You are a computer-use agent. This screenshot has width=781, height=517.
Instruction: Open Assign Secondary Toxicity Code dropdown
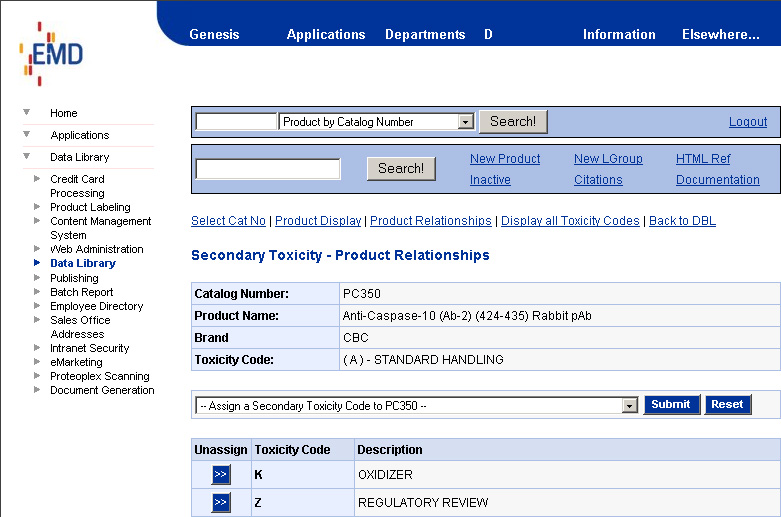629,405
